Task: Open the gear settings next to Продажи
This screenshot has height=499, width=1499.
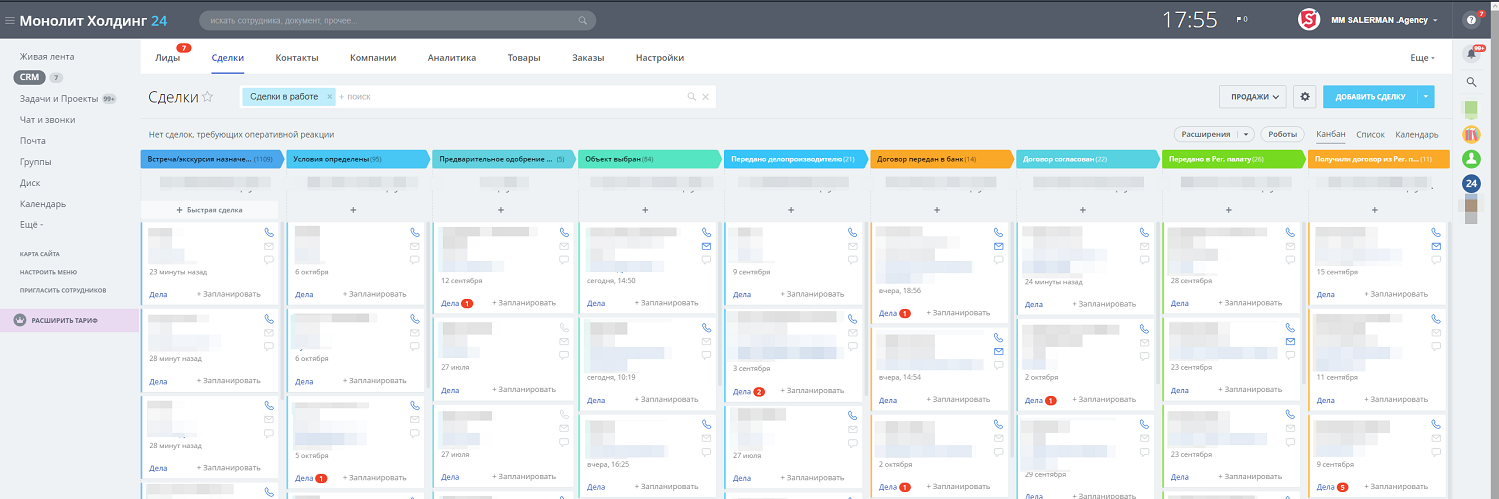Action: click(1303, 97)
